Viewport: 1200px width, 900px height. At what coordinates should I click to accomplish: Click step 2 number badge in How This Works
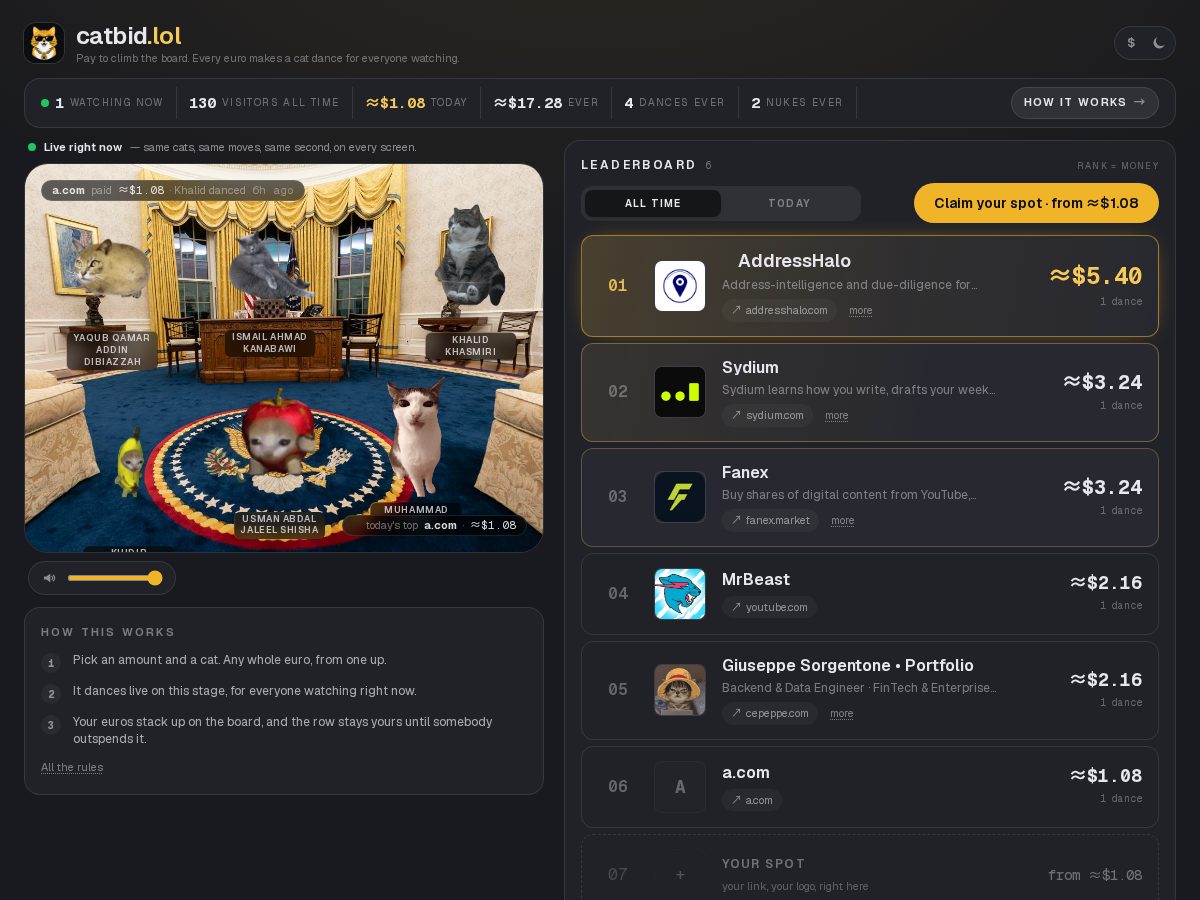tap(51, 694)
